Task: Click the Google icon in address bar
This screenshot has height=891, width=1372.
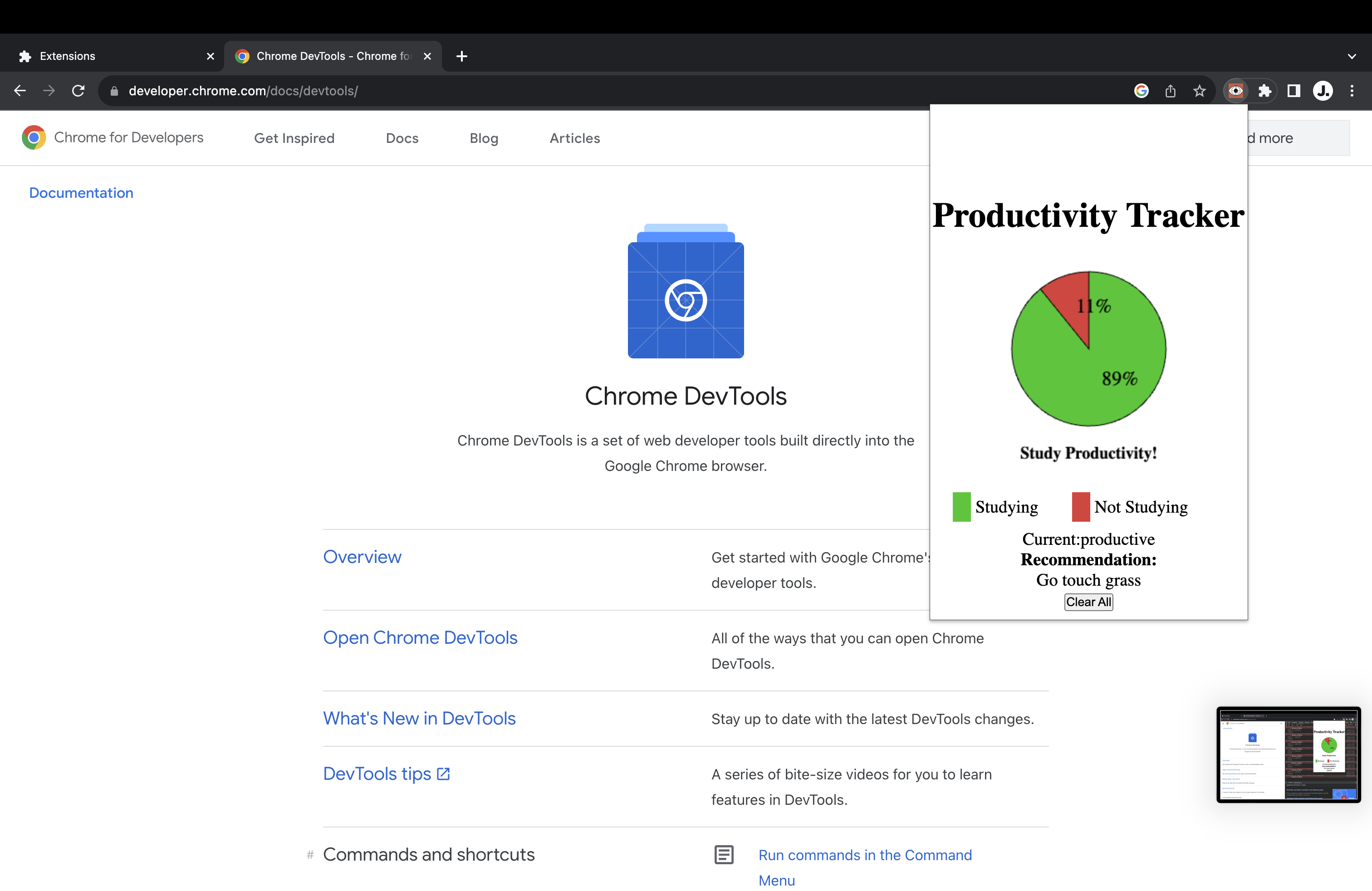Action: click(x=1141, y=90)
